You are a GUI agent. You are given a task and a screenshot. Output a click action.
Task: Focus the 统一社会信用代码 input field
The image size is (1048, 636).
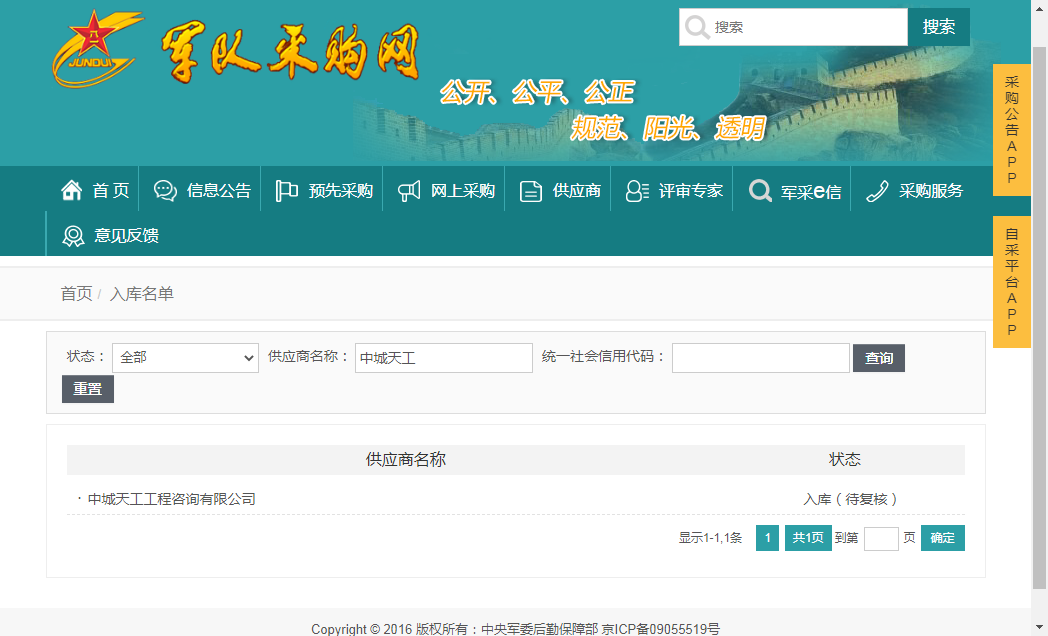[760, 358]
